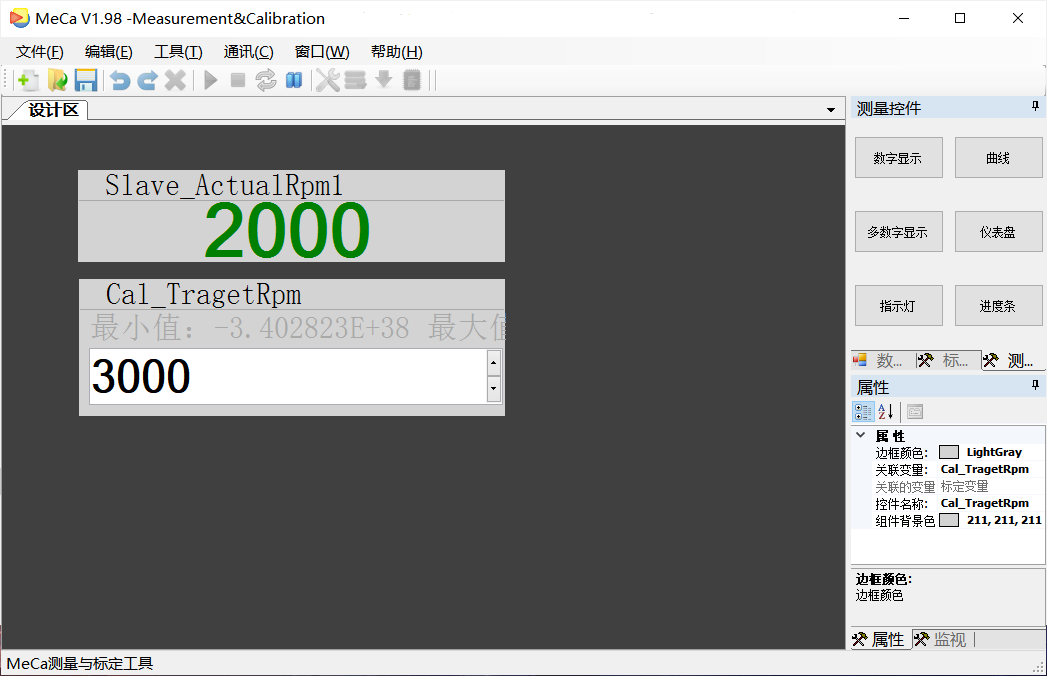This screenshot has height=676, width=1047.
Task: Open the design area tab list dropdown
Action: [x=831, y=110]
